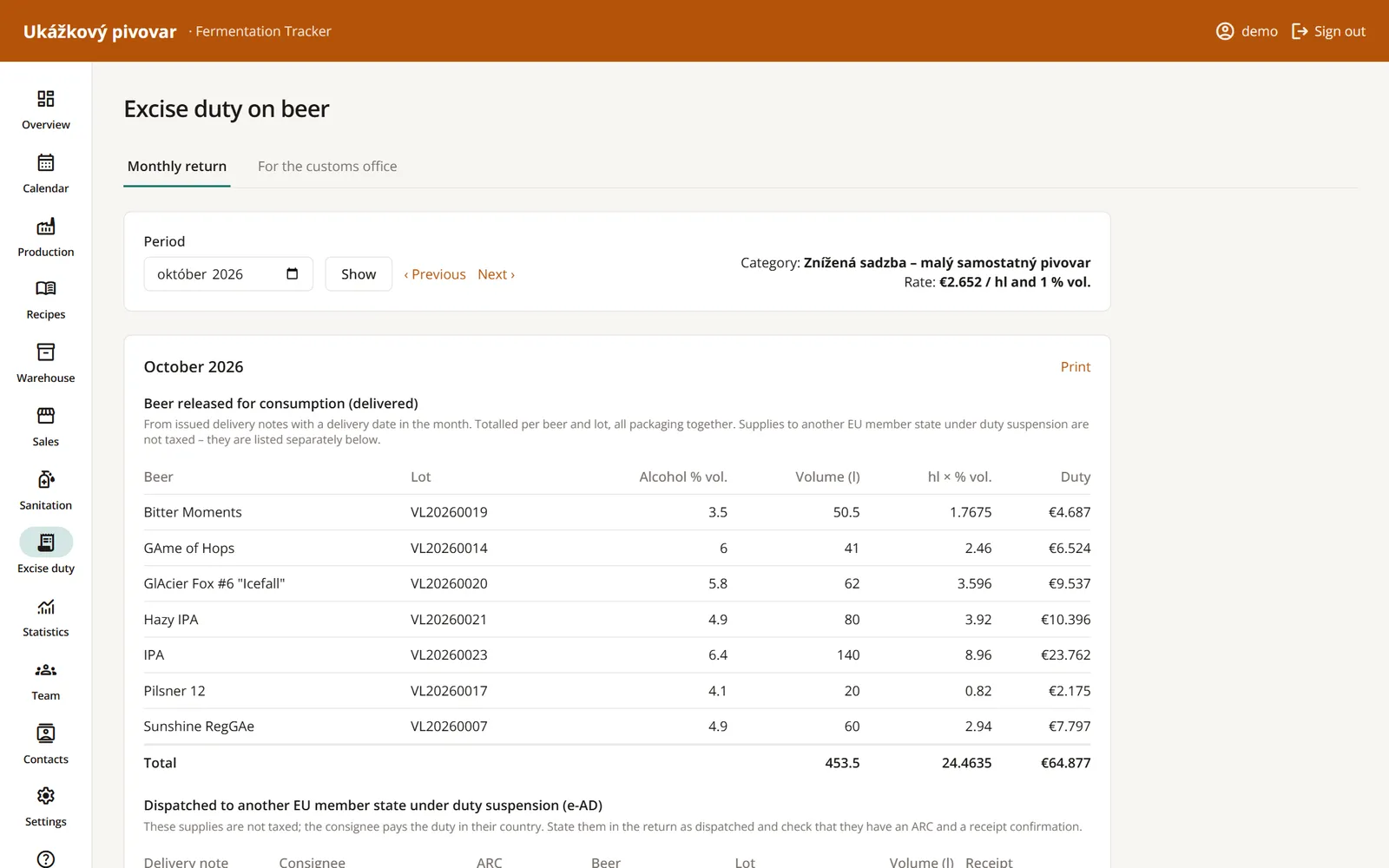Select the Excise duty receipt icon

click(x=46, y=542)
